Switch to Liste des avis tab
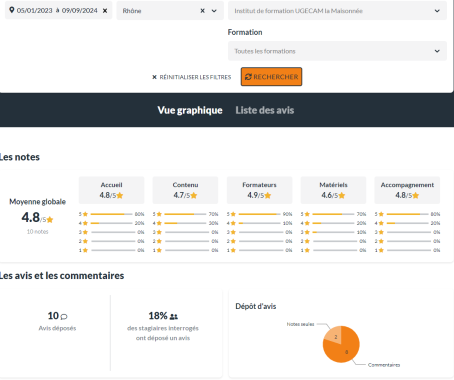The height and width of the screenshot is (380, 454). pyautogui.click(x=265, y=110)
